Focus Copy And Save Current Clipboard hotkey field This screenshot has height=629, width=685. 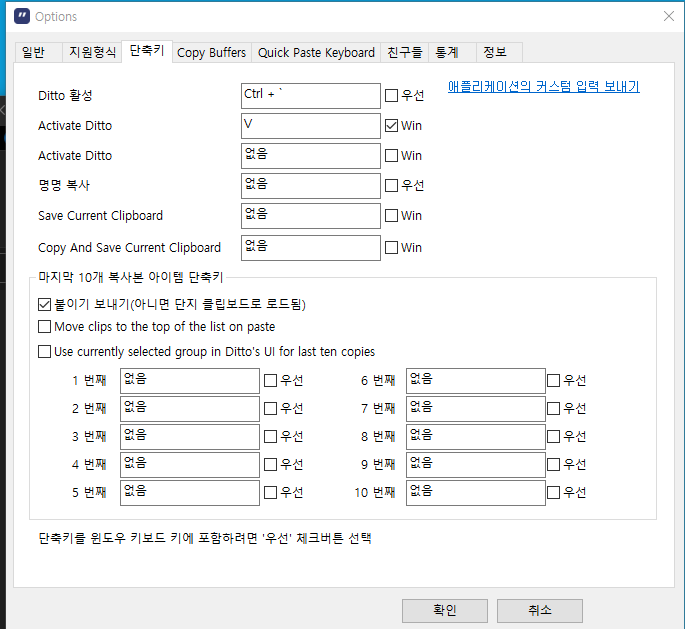(311, 248)
